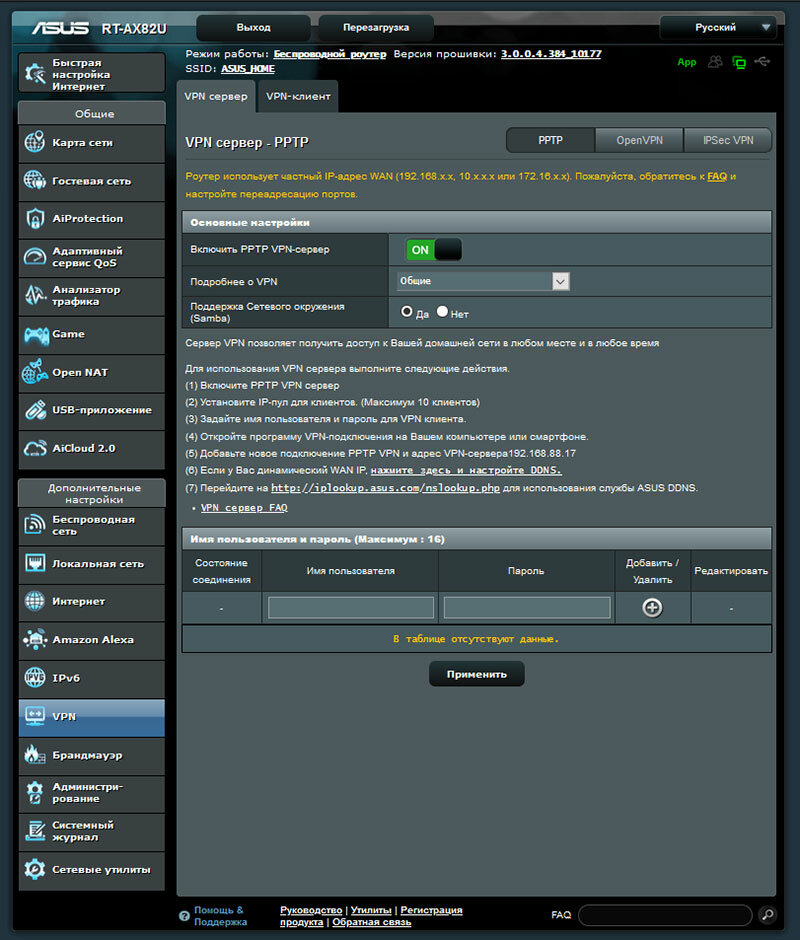Select the PPTP server type tab

(x=551, y=140)
